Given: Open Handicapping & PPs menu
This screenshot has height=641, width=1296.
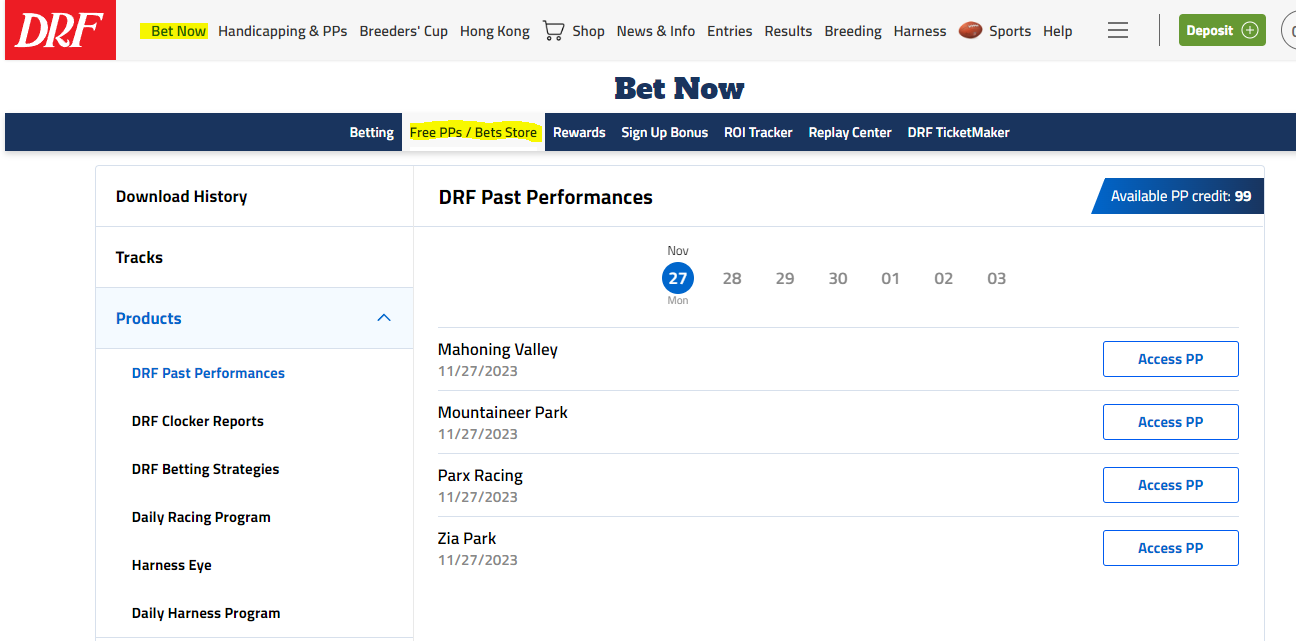Looking at the screenshot, I should pyautogui.click(x=283, y=31).
